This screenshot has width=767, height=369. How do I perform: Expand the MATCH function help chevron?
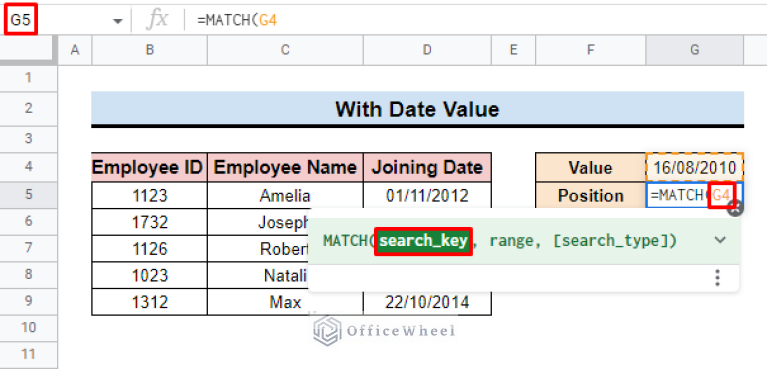[x=720, y=240]
